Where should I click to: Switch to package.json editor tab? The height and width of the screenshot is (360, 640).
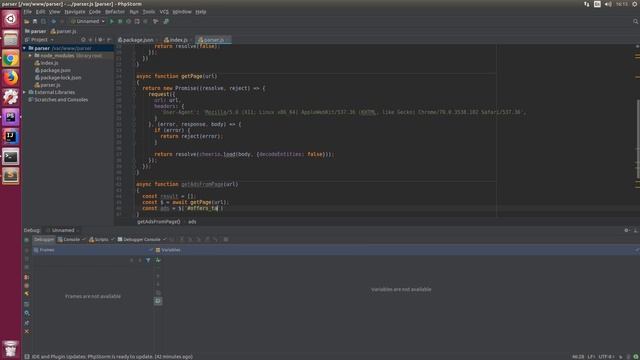136,40
